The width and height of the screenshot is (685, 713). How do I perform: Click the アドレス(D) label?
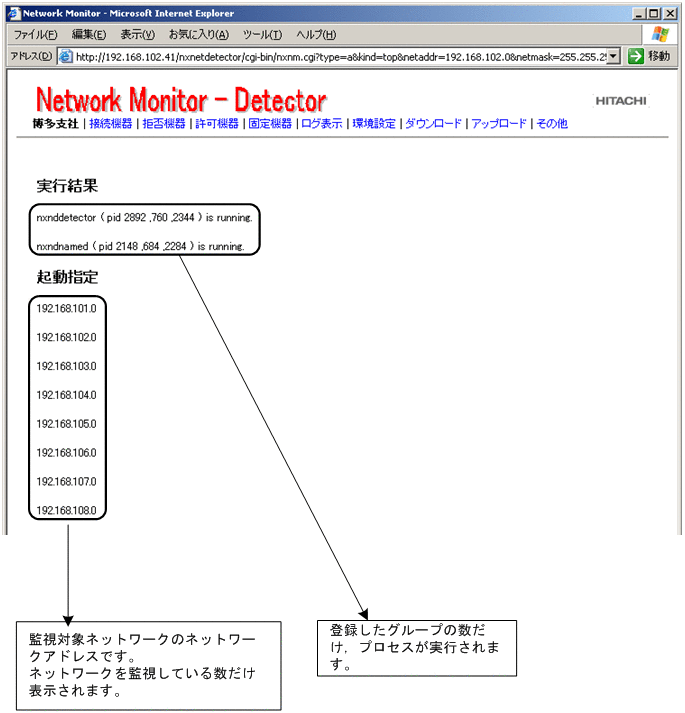point(31,56)
